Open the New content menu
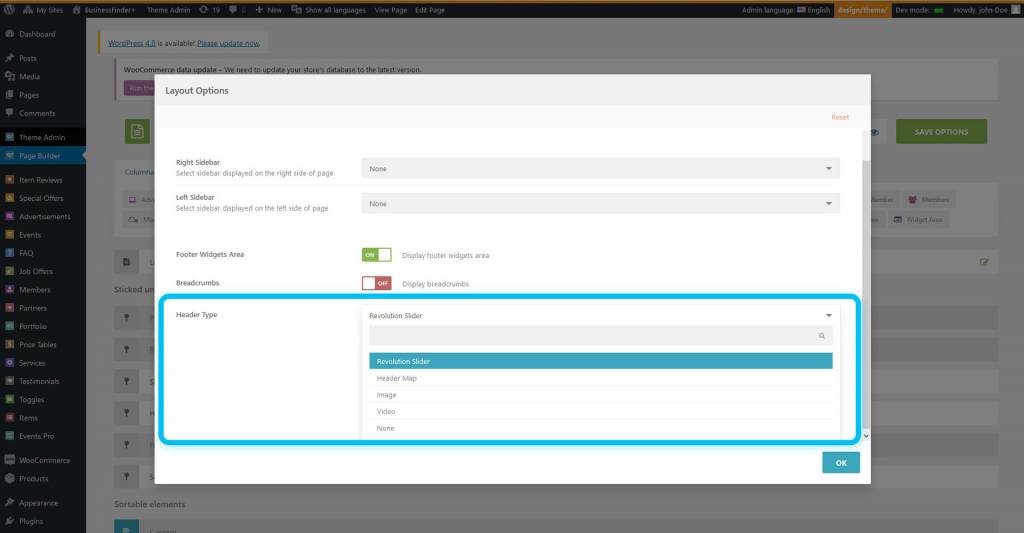 tap(268, 10)
